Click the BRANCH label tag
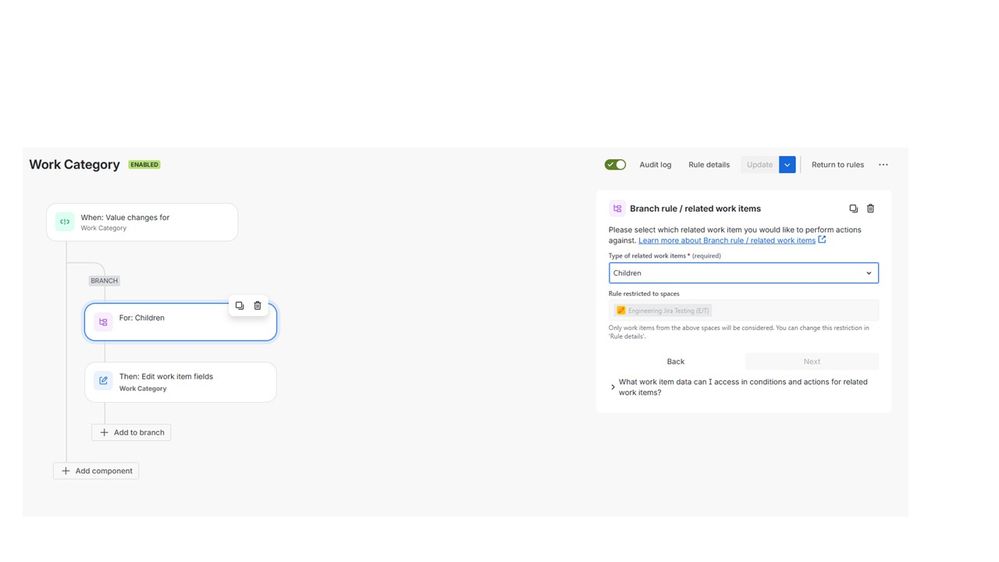 click(x=104, y=280)
